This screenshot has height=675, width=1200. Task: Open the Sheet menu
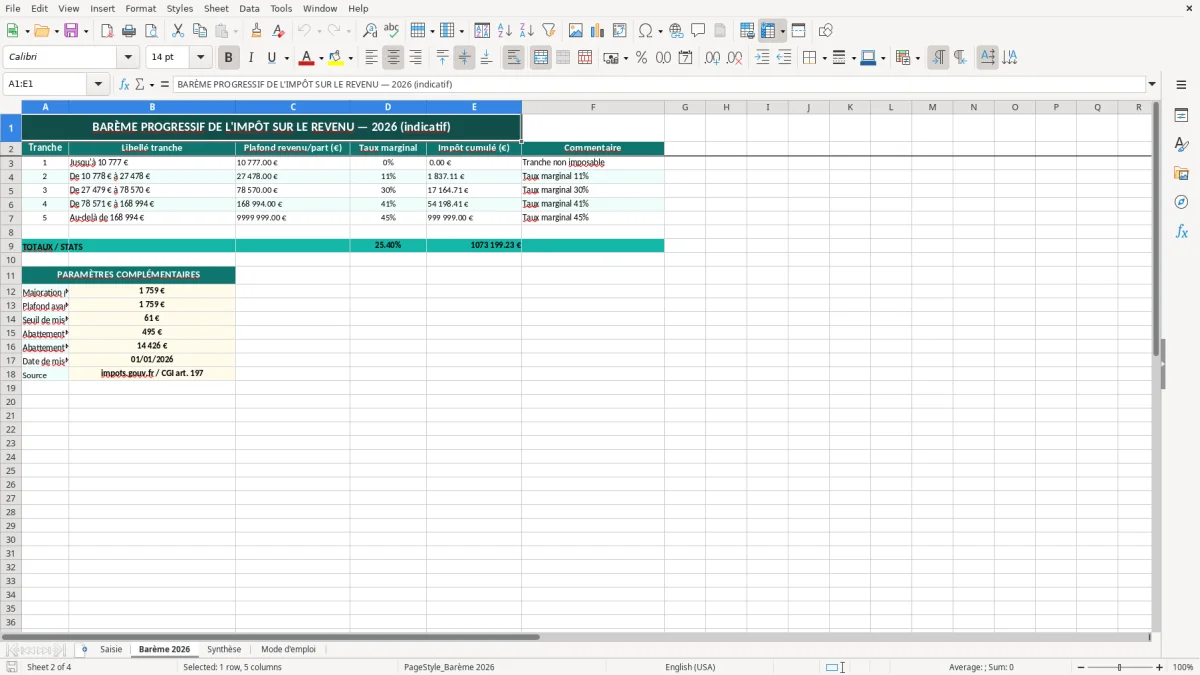pos(216,8)
